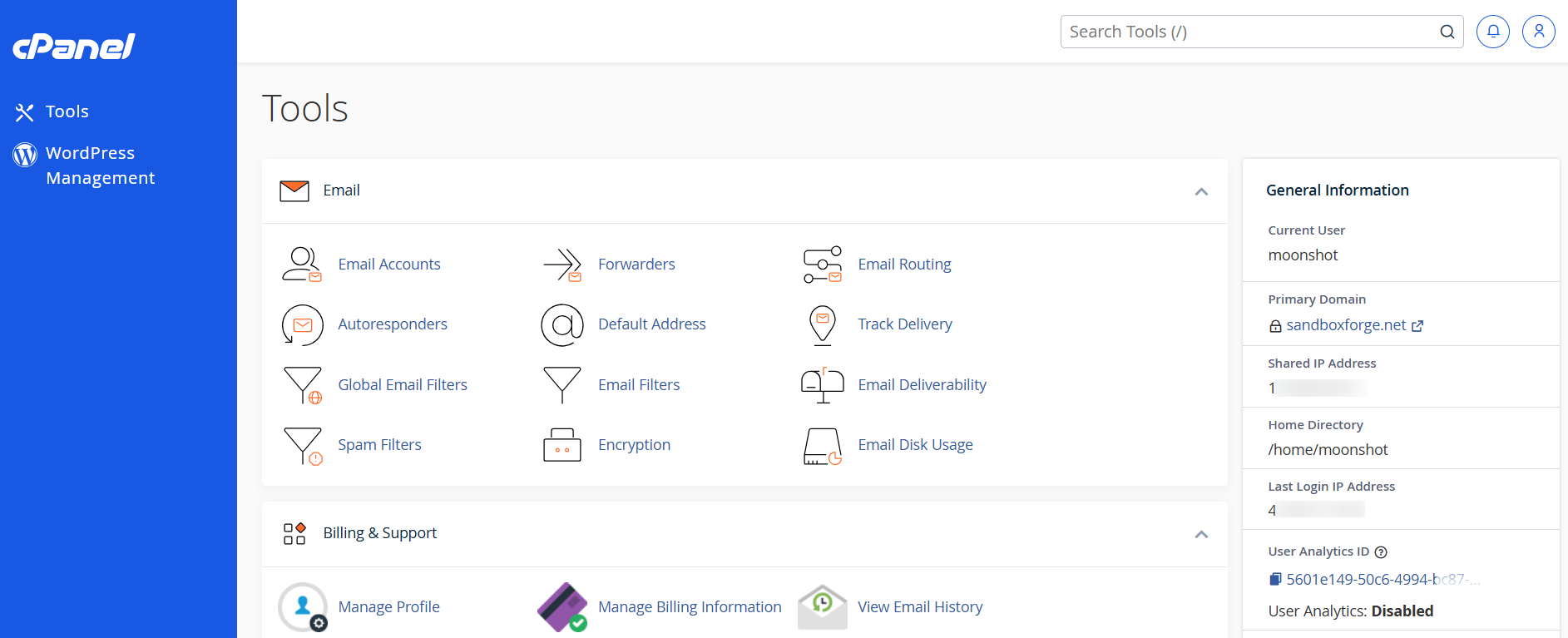
Task: Select the current user name moonshot
Action: point(1303,255)
